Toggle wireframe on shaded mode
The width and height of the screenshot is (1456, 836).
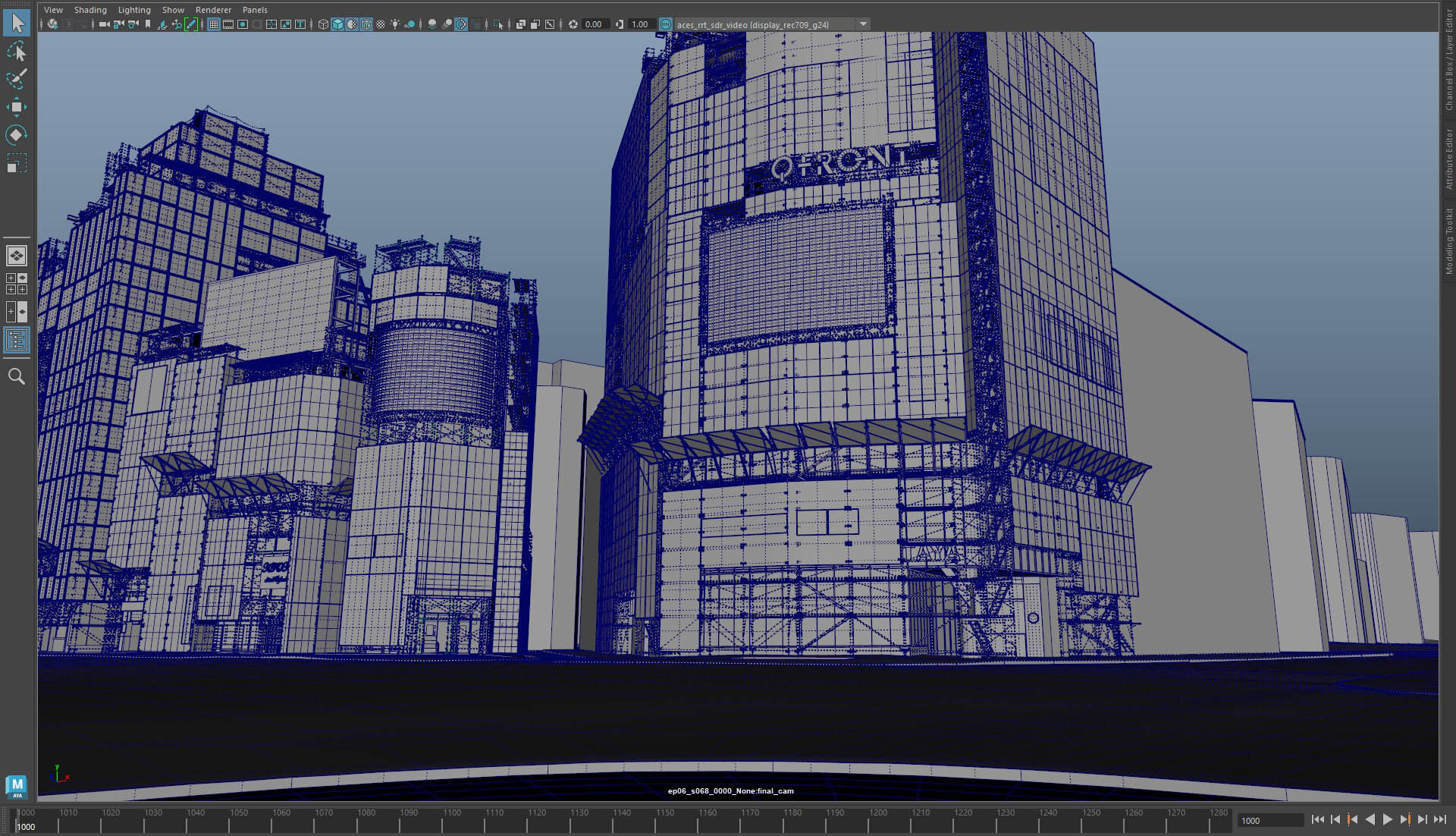366,24
